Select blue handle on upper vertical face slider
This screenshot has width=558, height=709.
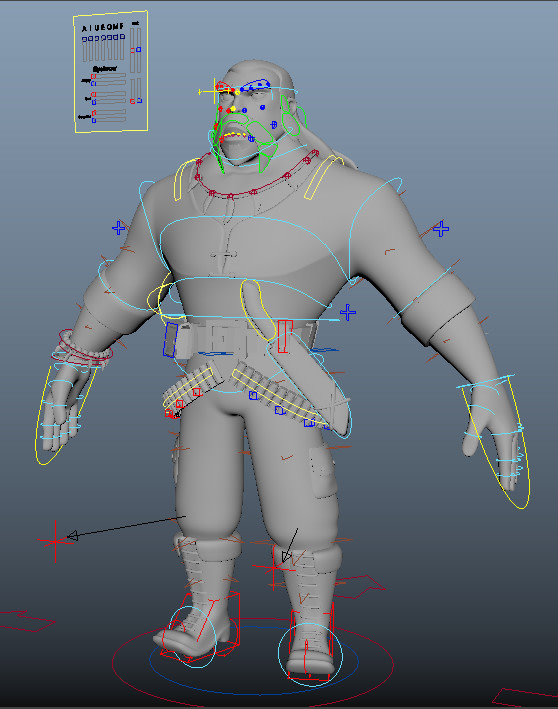[x=139, y=49]
